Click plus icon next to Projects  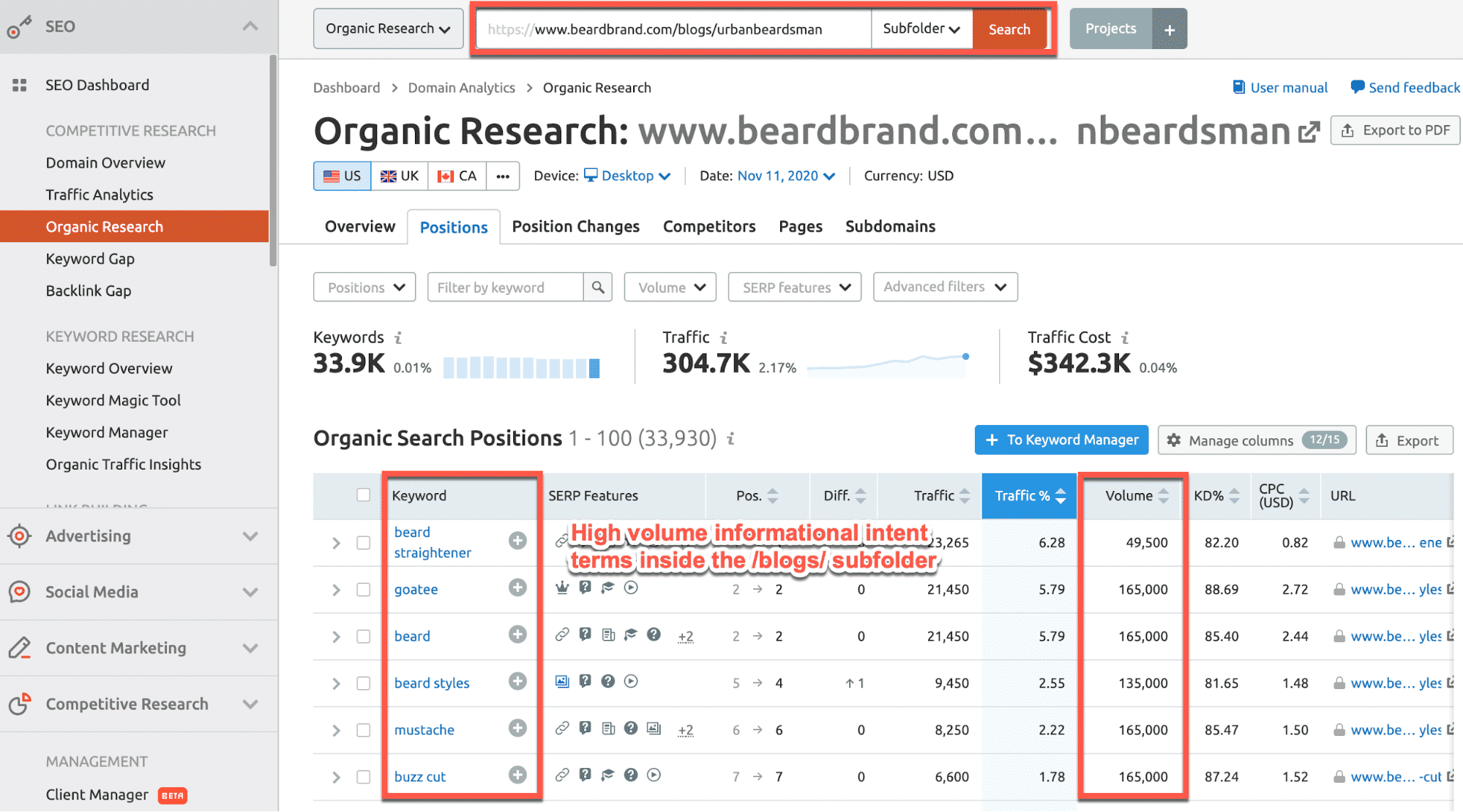[1170, 29]
